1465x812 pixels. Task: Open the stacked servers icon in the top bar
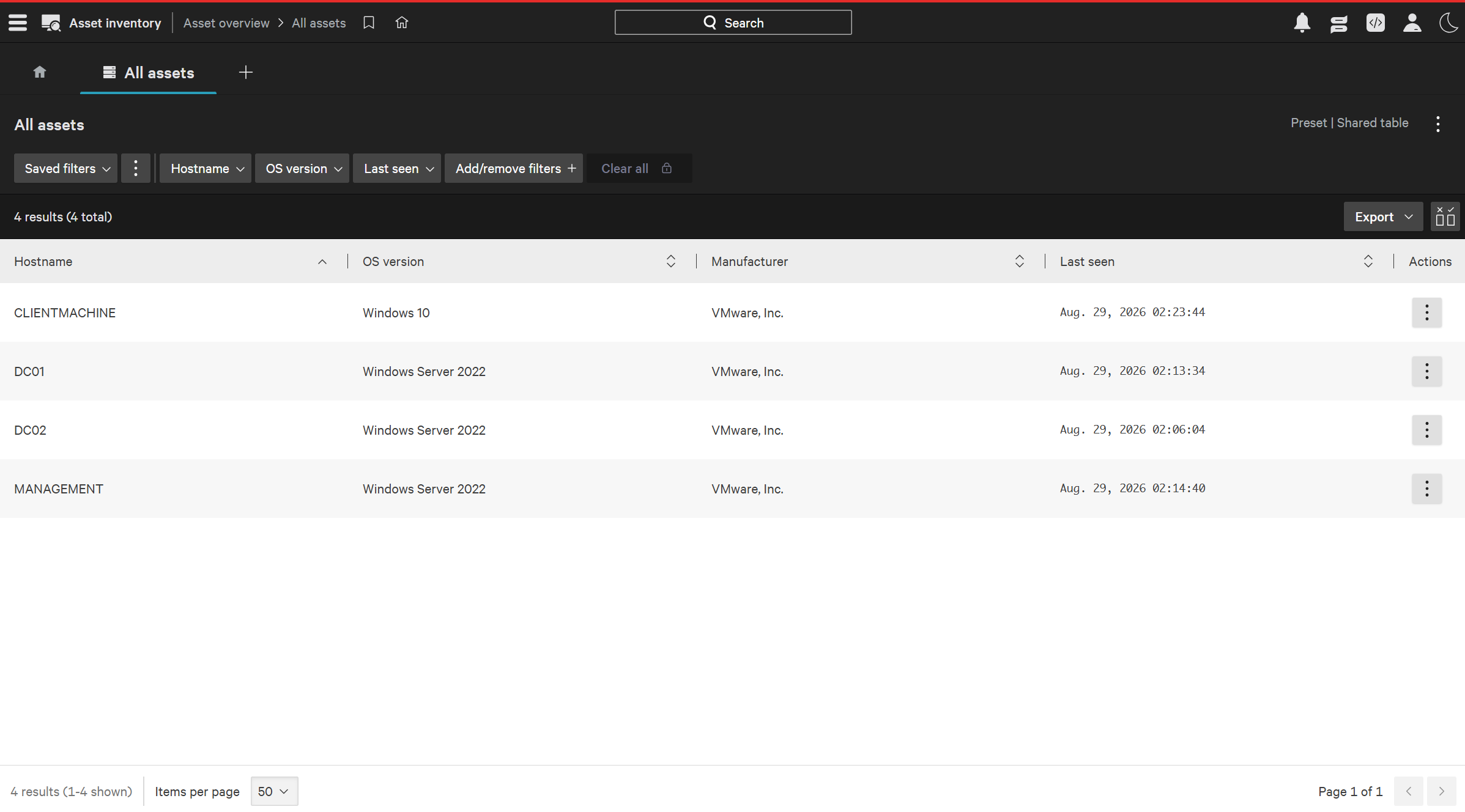point(1339,23)
